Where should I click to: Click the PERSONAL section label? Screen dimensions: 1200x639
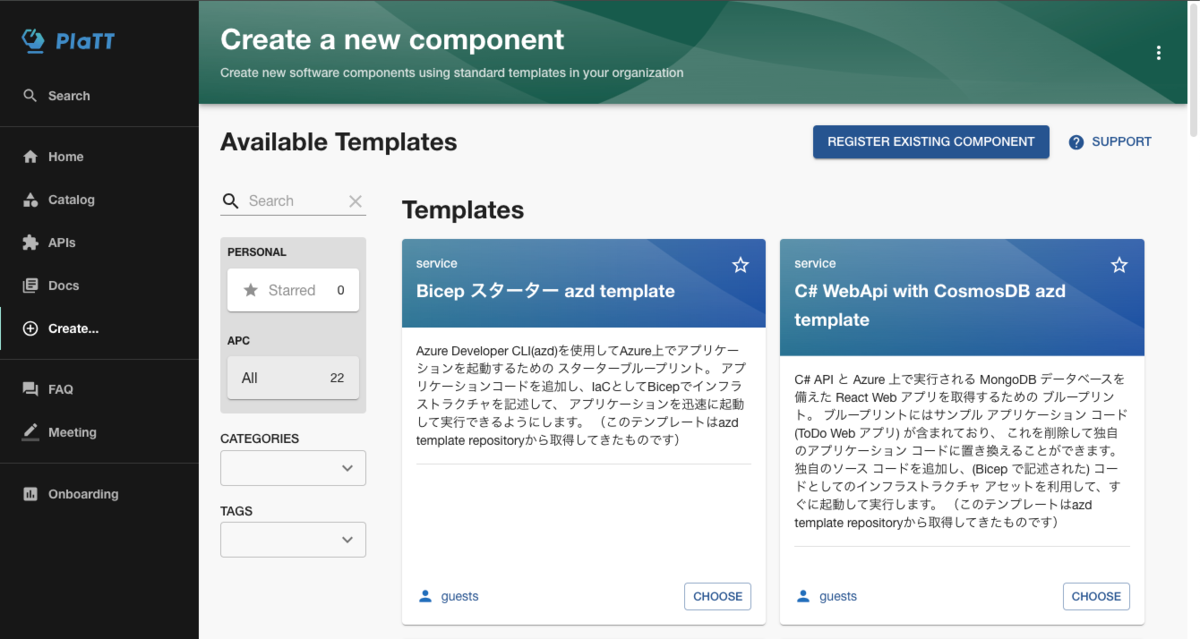[x=257, y=252]
